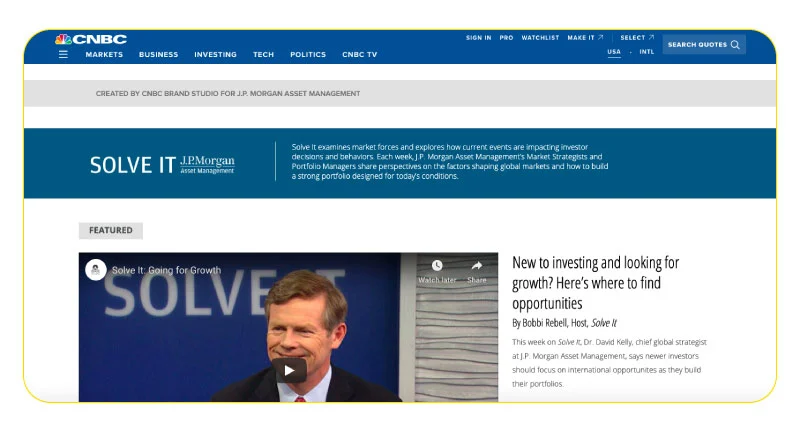Image resolution: width=800 pixels, height=431 pixels.
Task: Click the video title 'Solve It: Going for Growth'
Action: [x=166, y=270]
